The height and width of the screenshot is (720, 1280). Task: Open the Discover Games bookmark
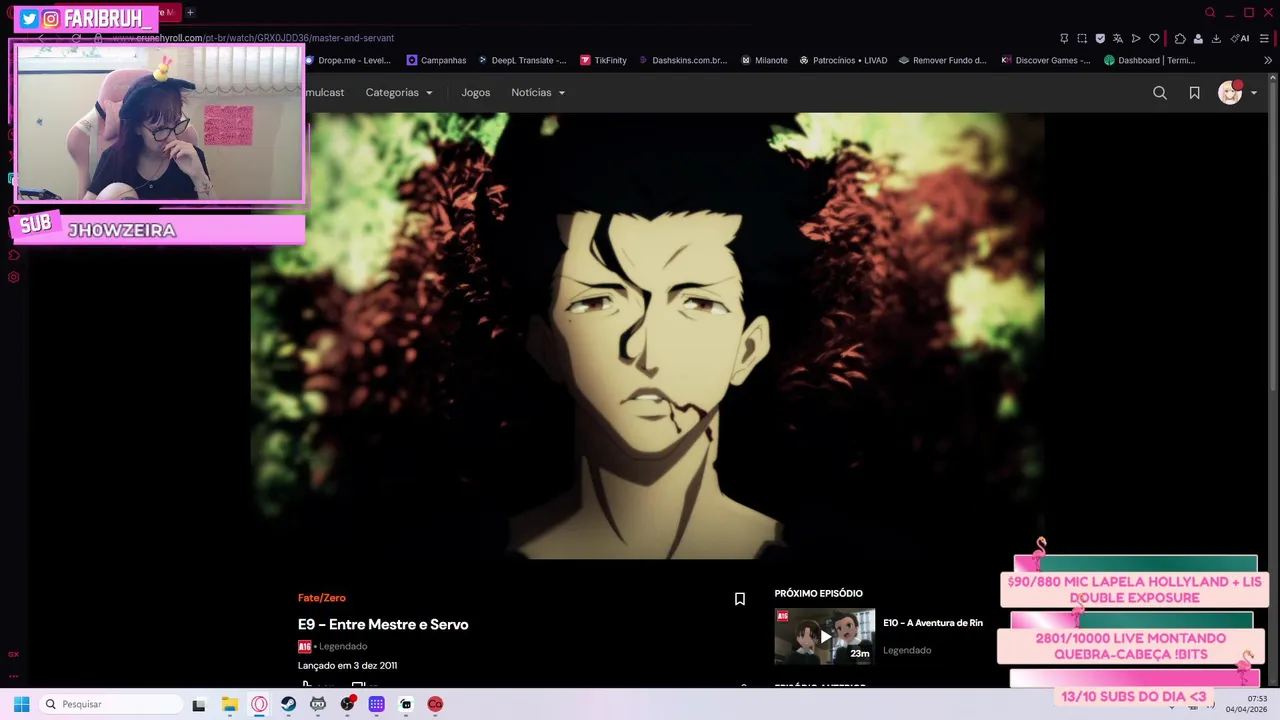1046,60
